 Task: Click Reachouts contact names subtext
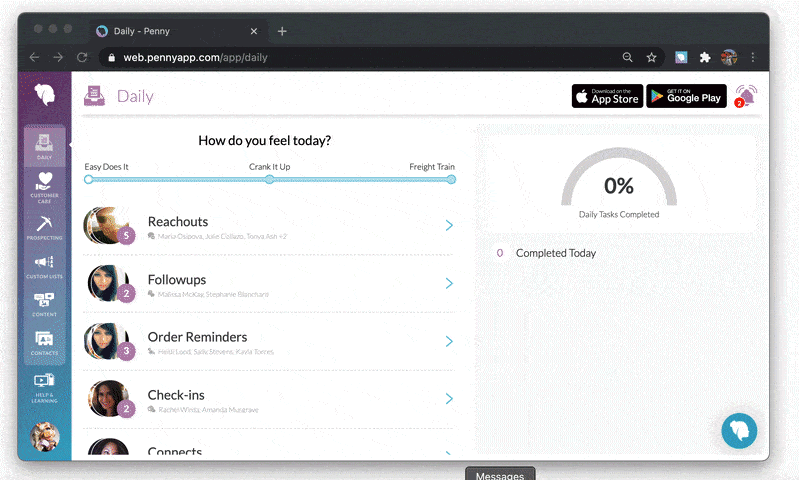[x=222, y=236]
